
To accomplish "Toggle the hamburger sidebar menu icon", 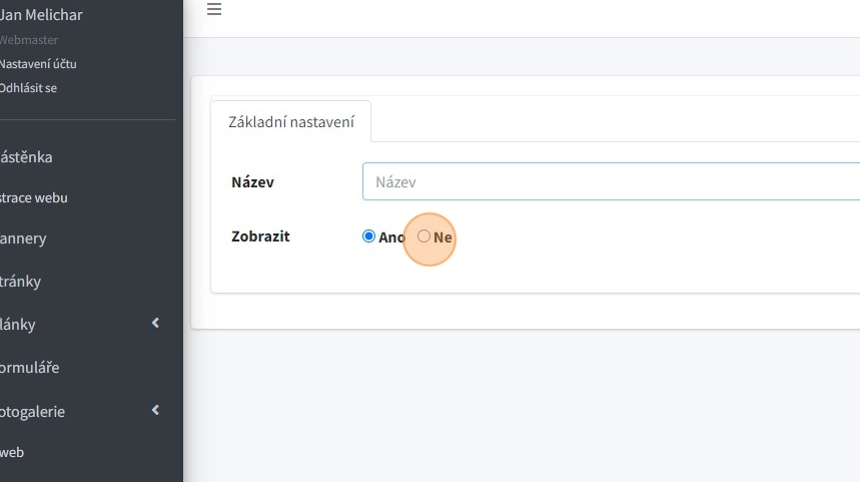I will point(214,10).
